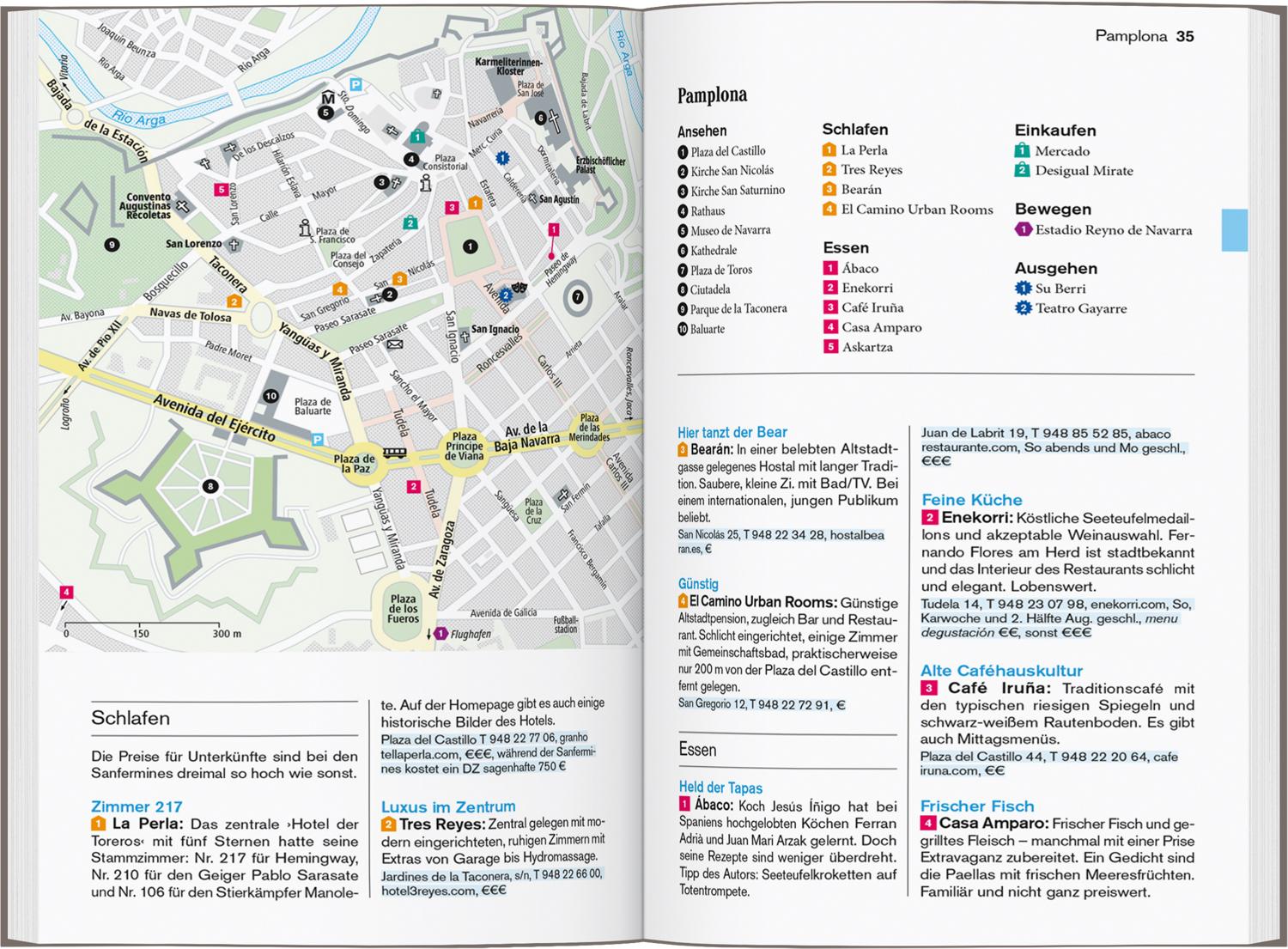Select the purple Estadio Reyno de Navarra icon
Viewport: 1288px width, 949px height.
pyautogui.click(x=1023, y=230)
